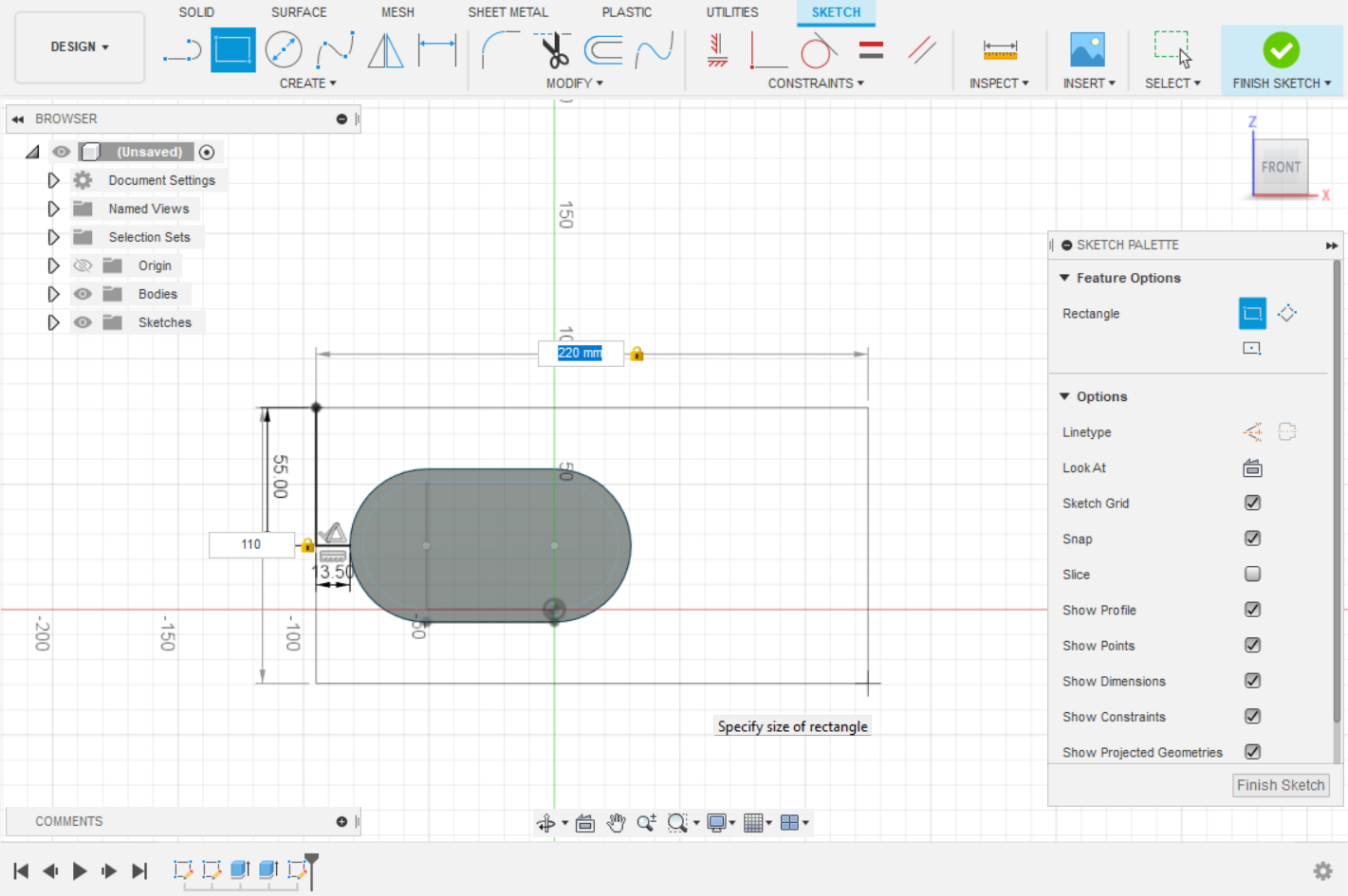The height and width of the screenshot is (896, 1348).
Task: Select the Line tool
Action: 180,49
